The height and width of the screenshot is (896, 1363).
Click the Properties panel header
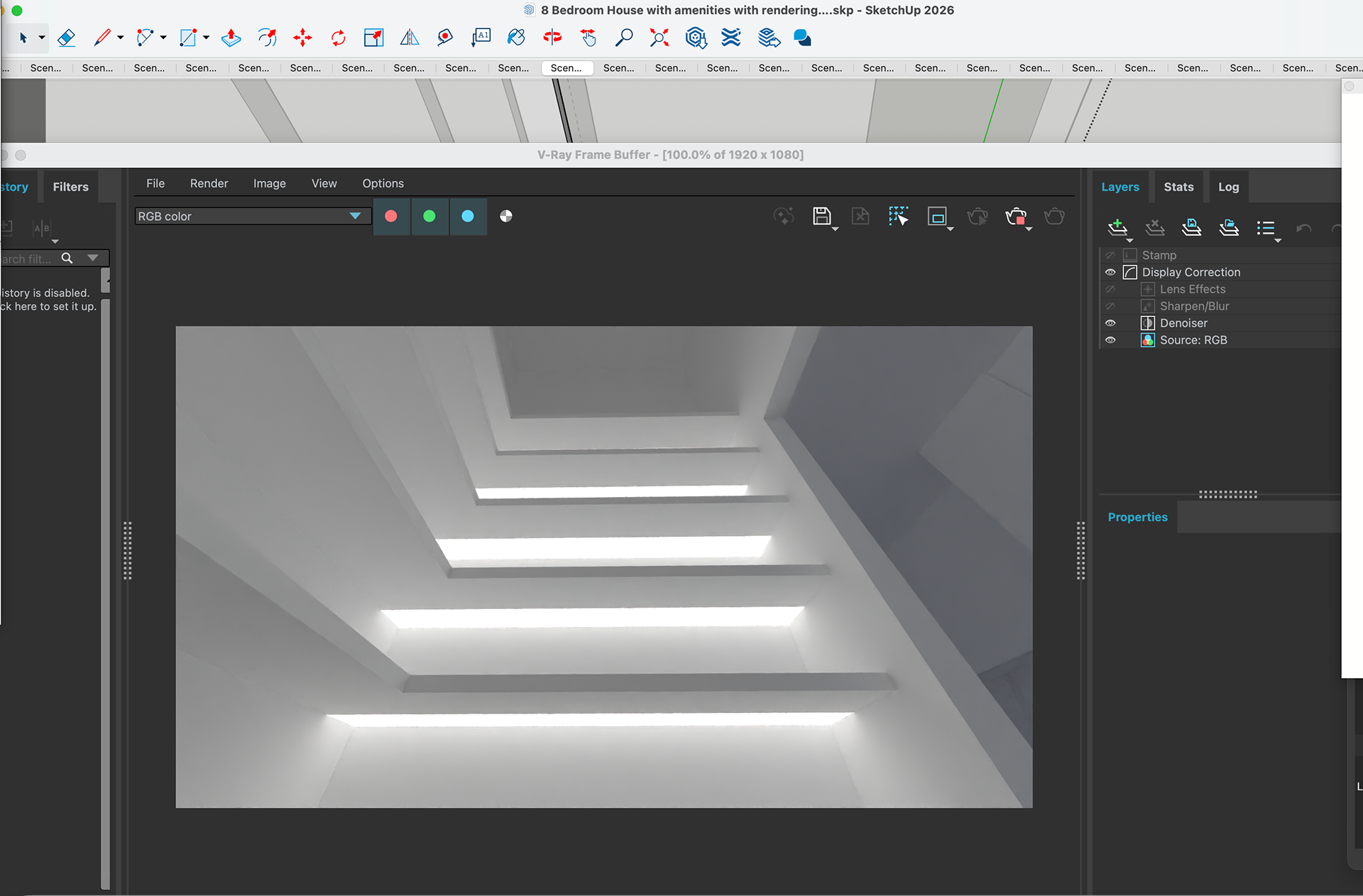(x=1137, y=517)
